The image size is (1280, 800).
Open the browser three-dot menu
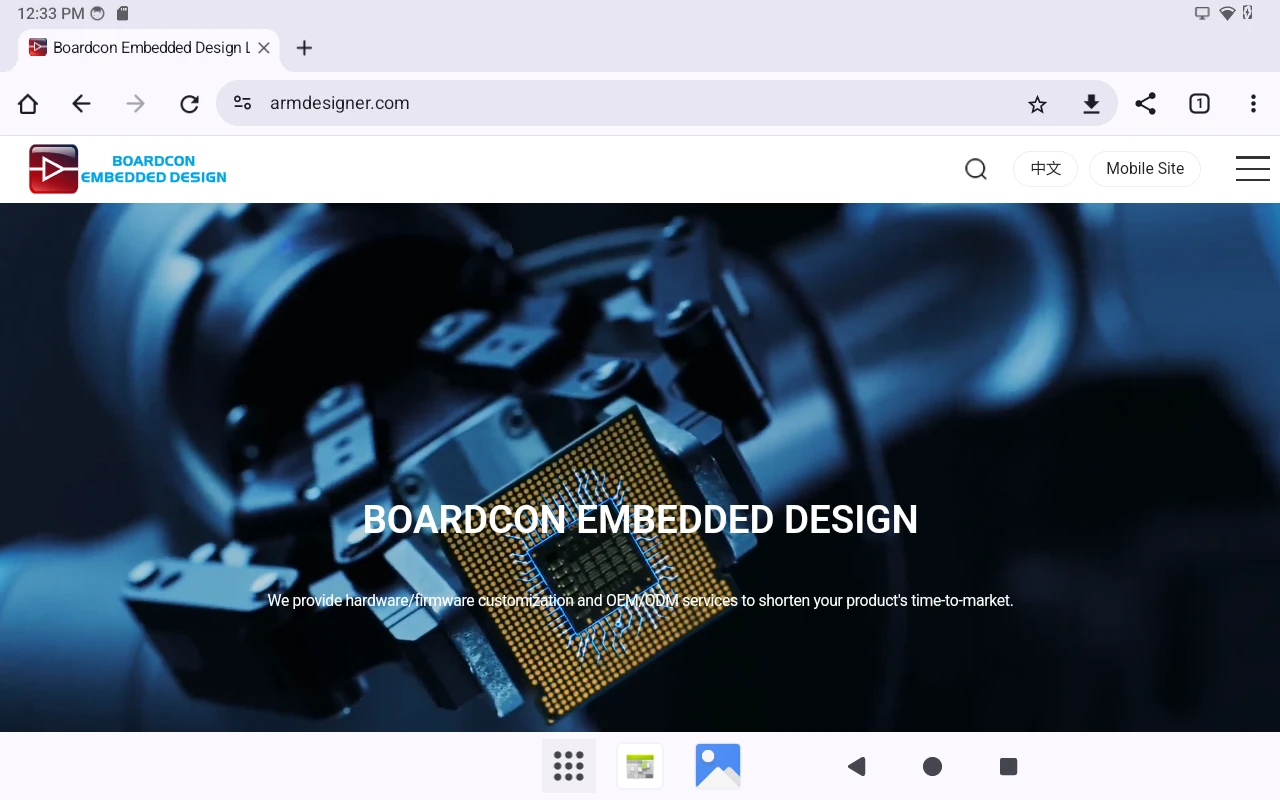tap(1253, 103)
